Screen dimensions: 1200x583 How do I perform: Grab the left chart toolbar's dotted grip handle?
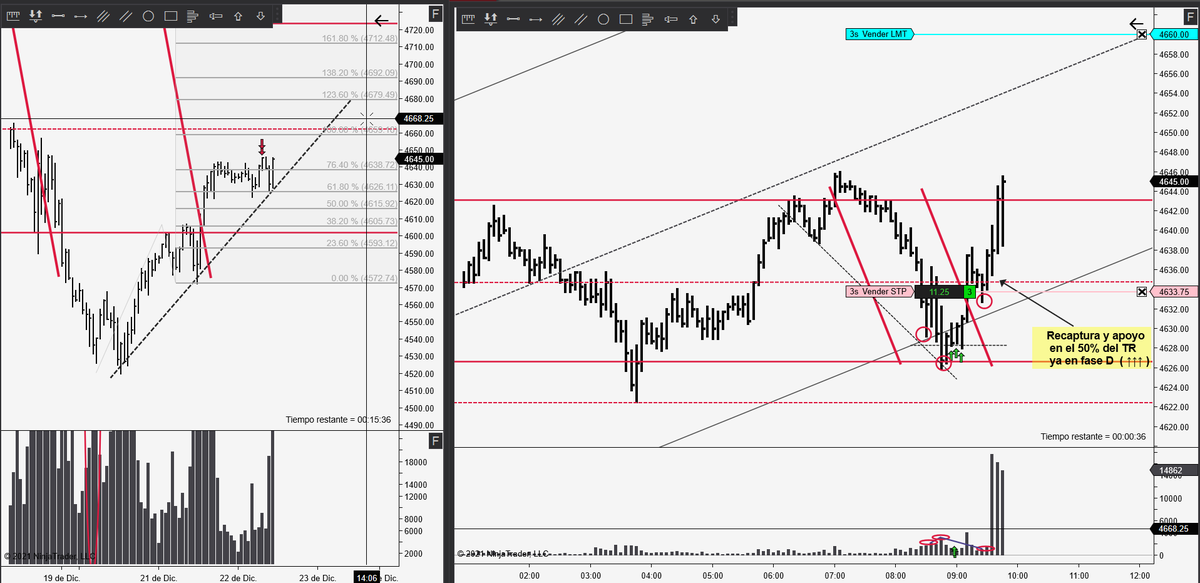coord(278,16)
